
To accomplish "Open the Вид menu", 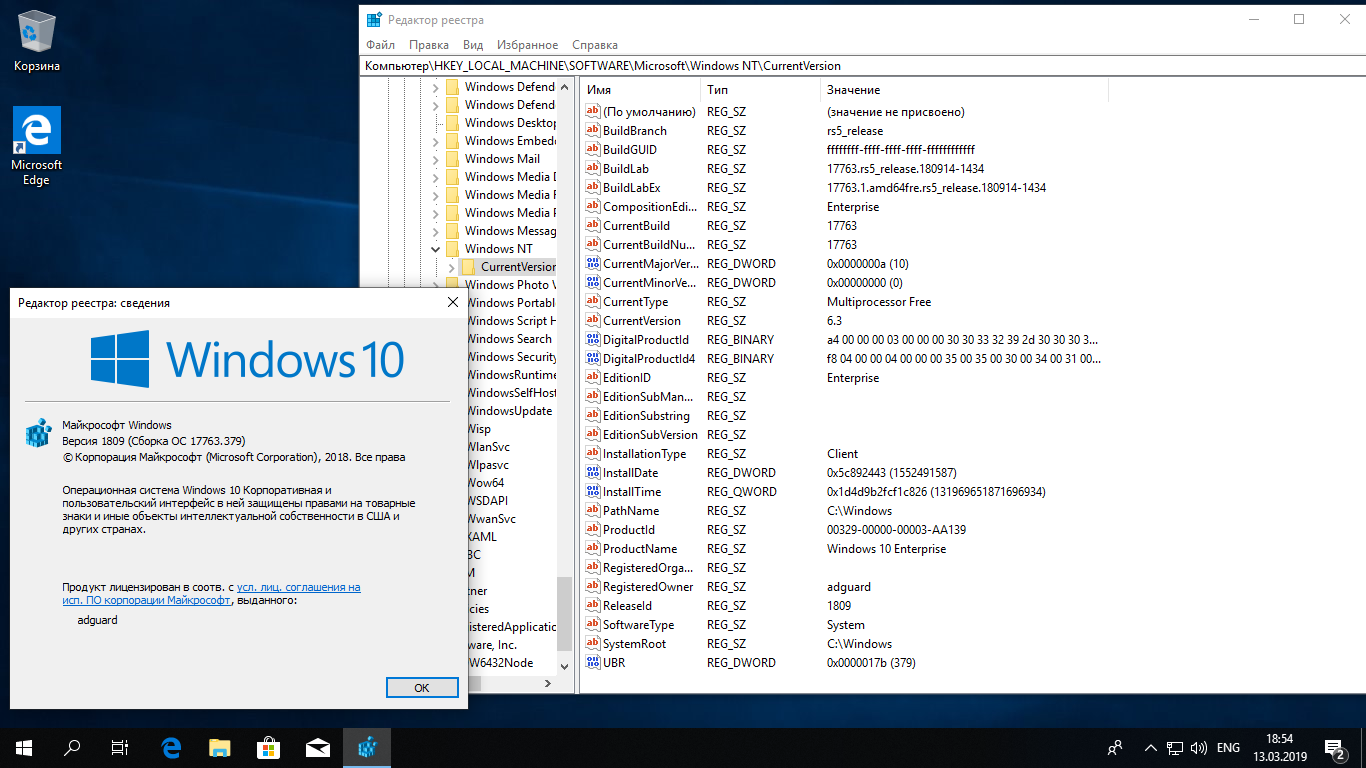I will coord(473,45).
